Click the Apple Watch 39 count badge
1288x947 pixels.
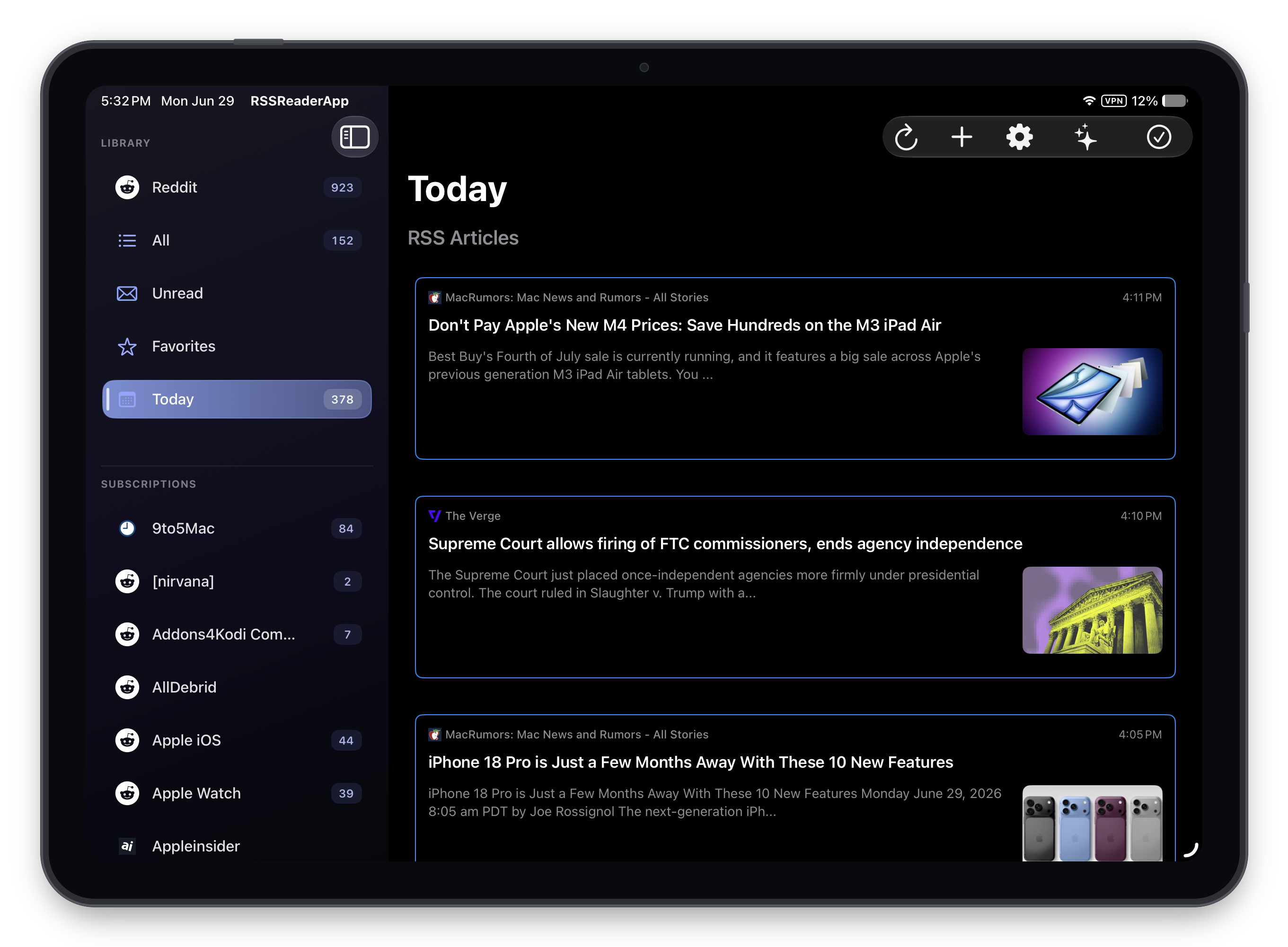[346, 793]
